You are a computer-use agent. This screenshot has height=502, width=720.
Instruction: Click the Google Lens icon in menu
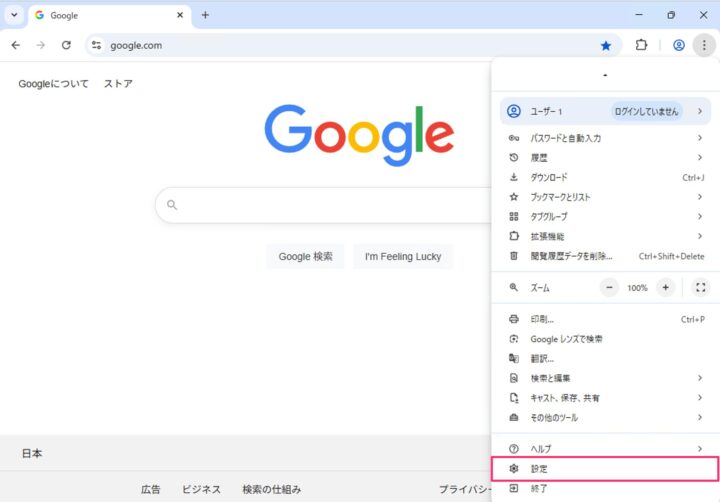[514, 339]
